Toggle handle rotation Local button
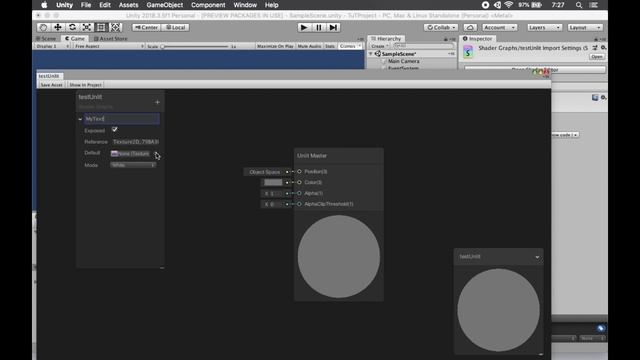This screenshot has height=360, width=640. click(176, 27)
